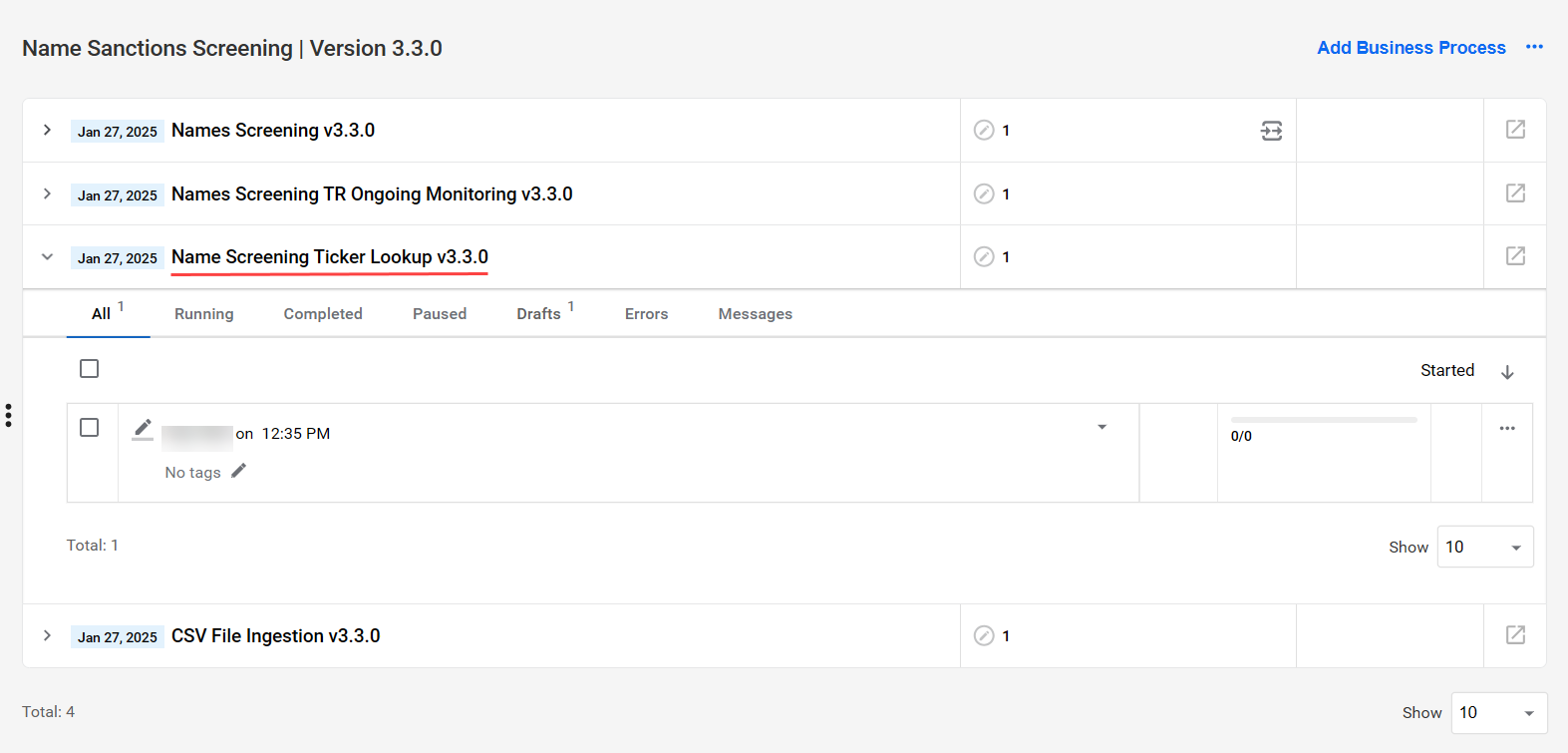The width and height of the screenshot is (1568, 753).
Task: Click Add Business Process link
Action: [1411, 47]
